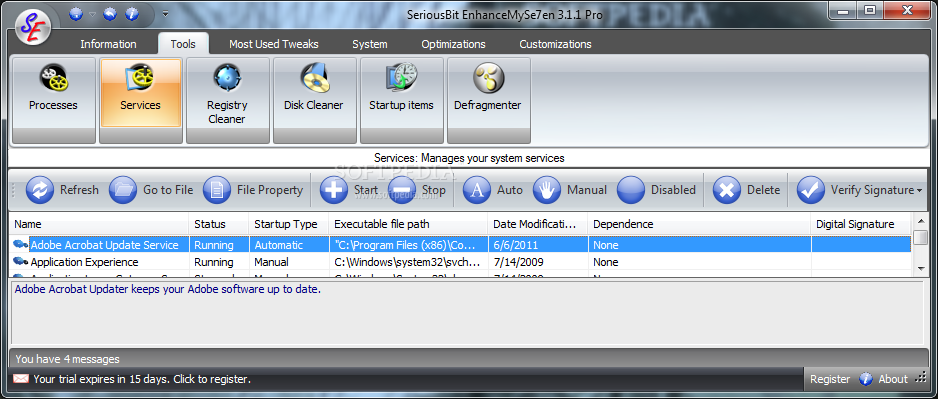
Task: Stop the selected service
Action: pos(417,190)
